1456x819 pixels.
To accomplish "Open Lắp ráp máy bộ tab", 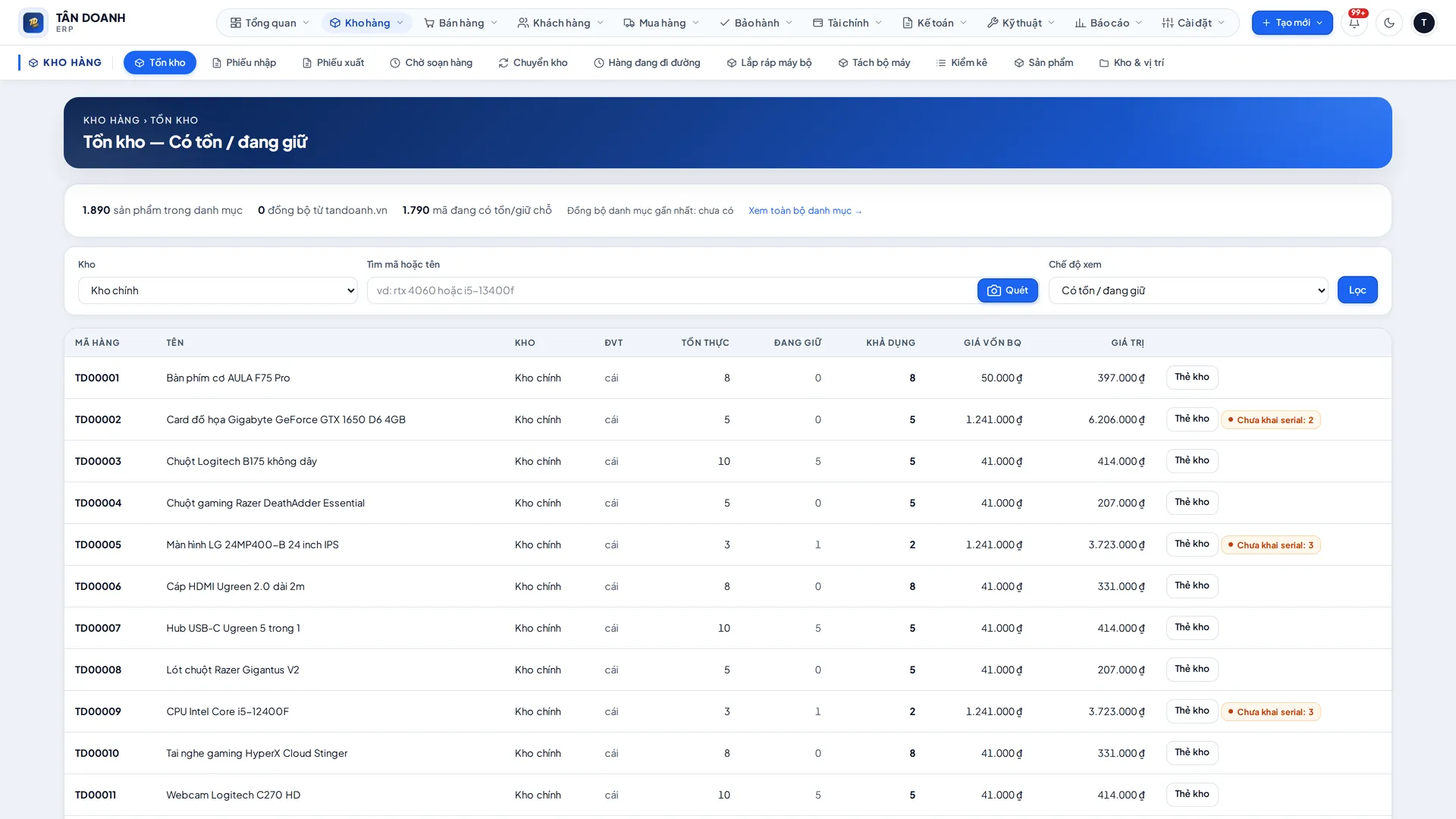I will tap(769, 63).
